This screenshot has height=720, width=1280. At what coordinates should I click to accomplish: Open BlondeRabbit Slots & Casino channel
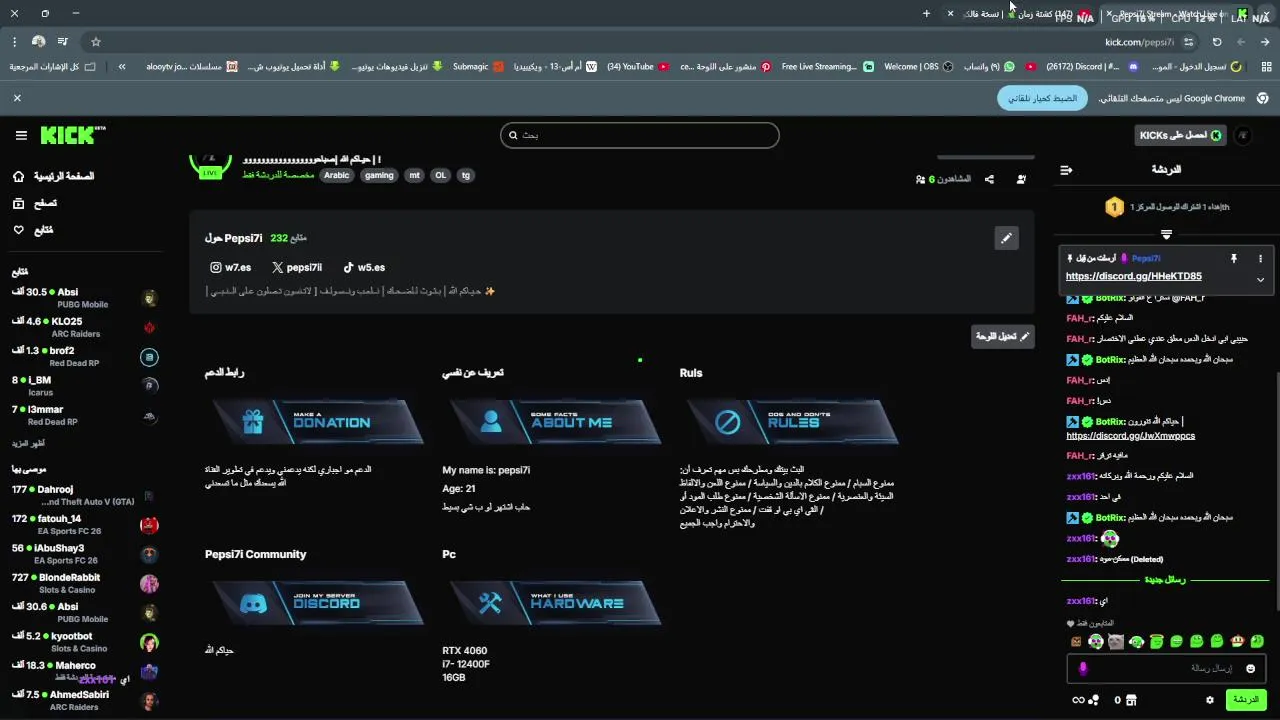point(84,583)
